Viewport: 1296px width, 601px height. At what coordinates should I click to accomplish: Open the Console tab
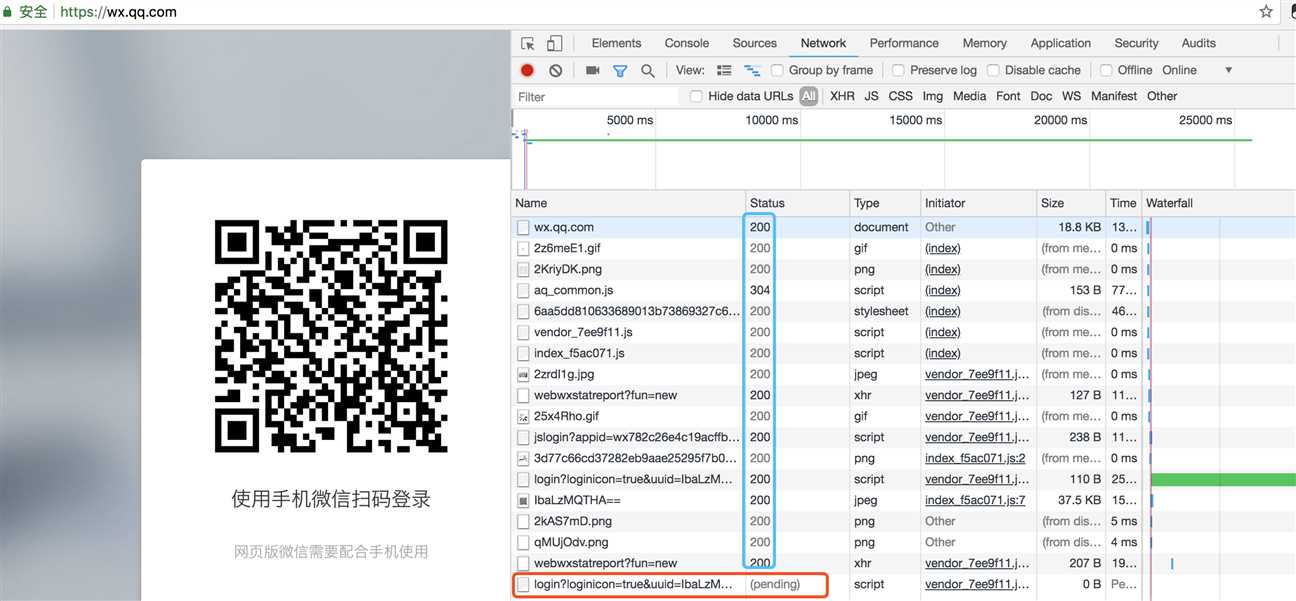coord(687,43)
